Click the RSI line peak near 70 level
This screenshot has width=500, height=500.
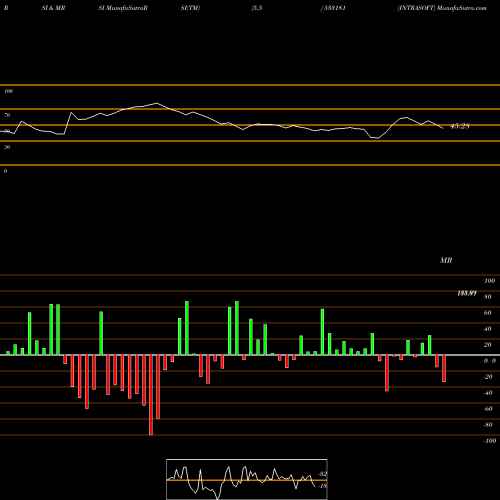(157, 103)
